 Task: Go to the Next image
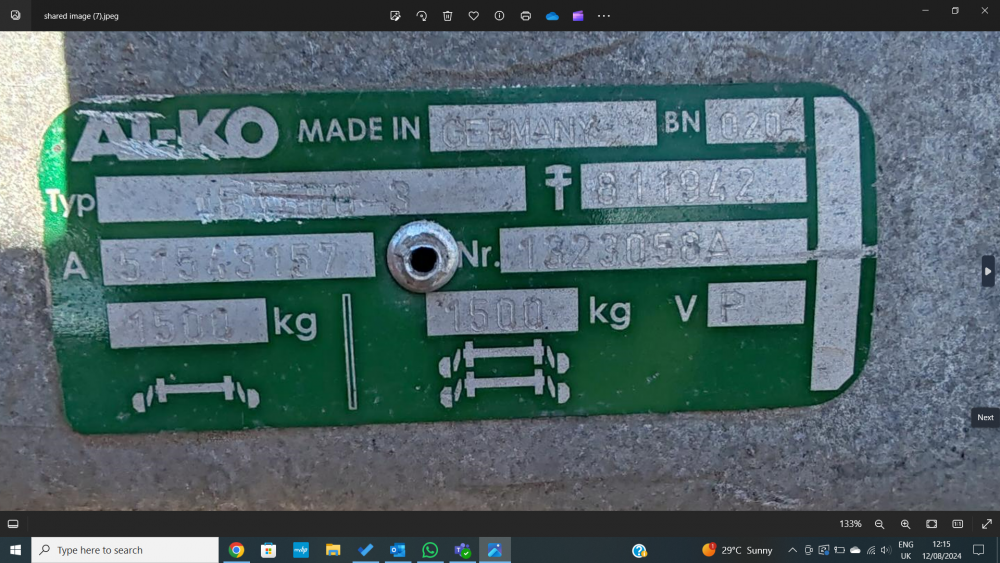coord(988,271)
